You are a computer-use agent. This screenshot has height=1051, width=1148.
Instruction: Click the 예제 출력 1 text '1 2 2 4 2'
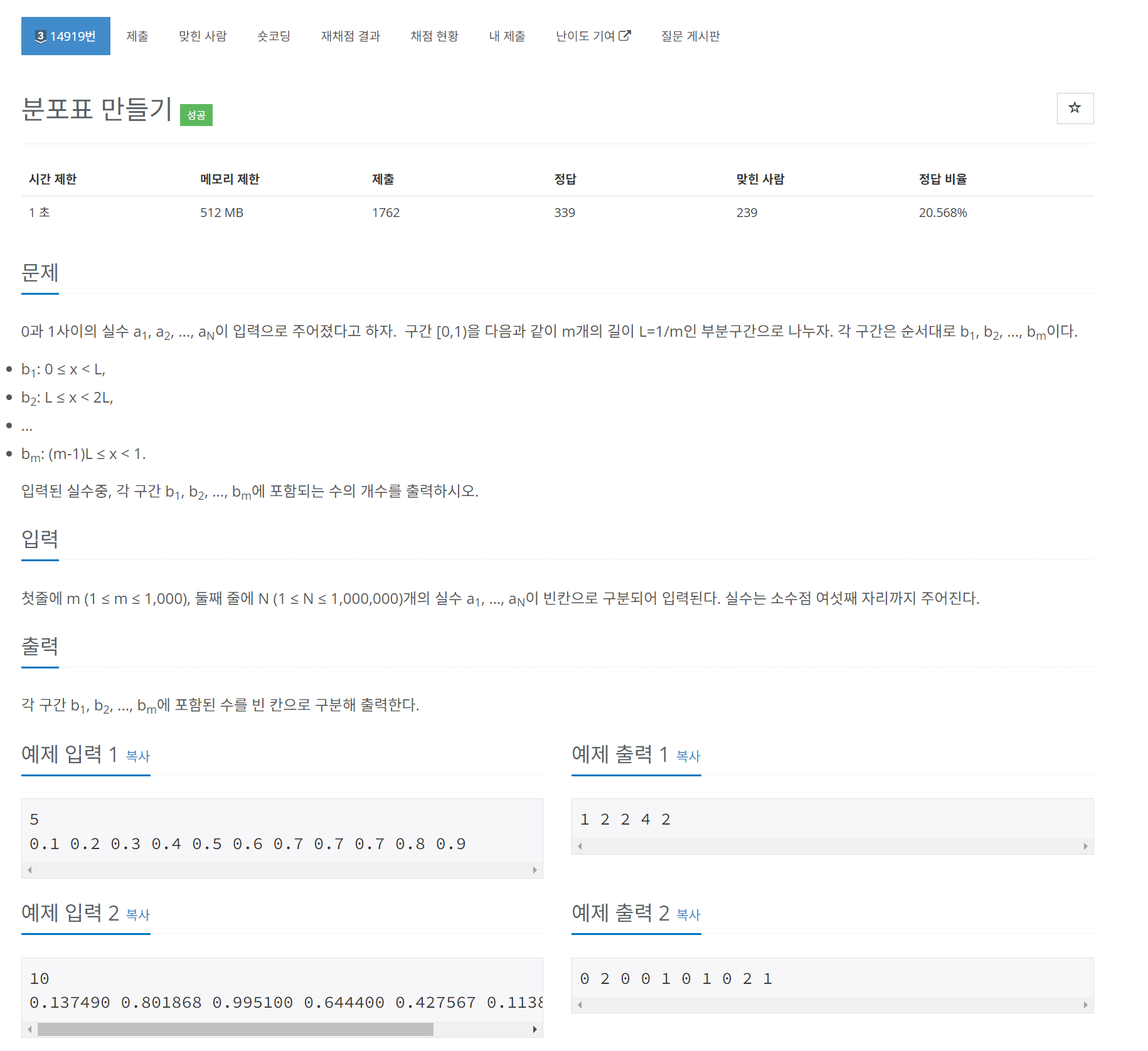[625, 820]
